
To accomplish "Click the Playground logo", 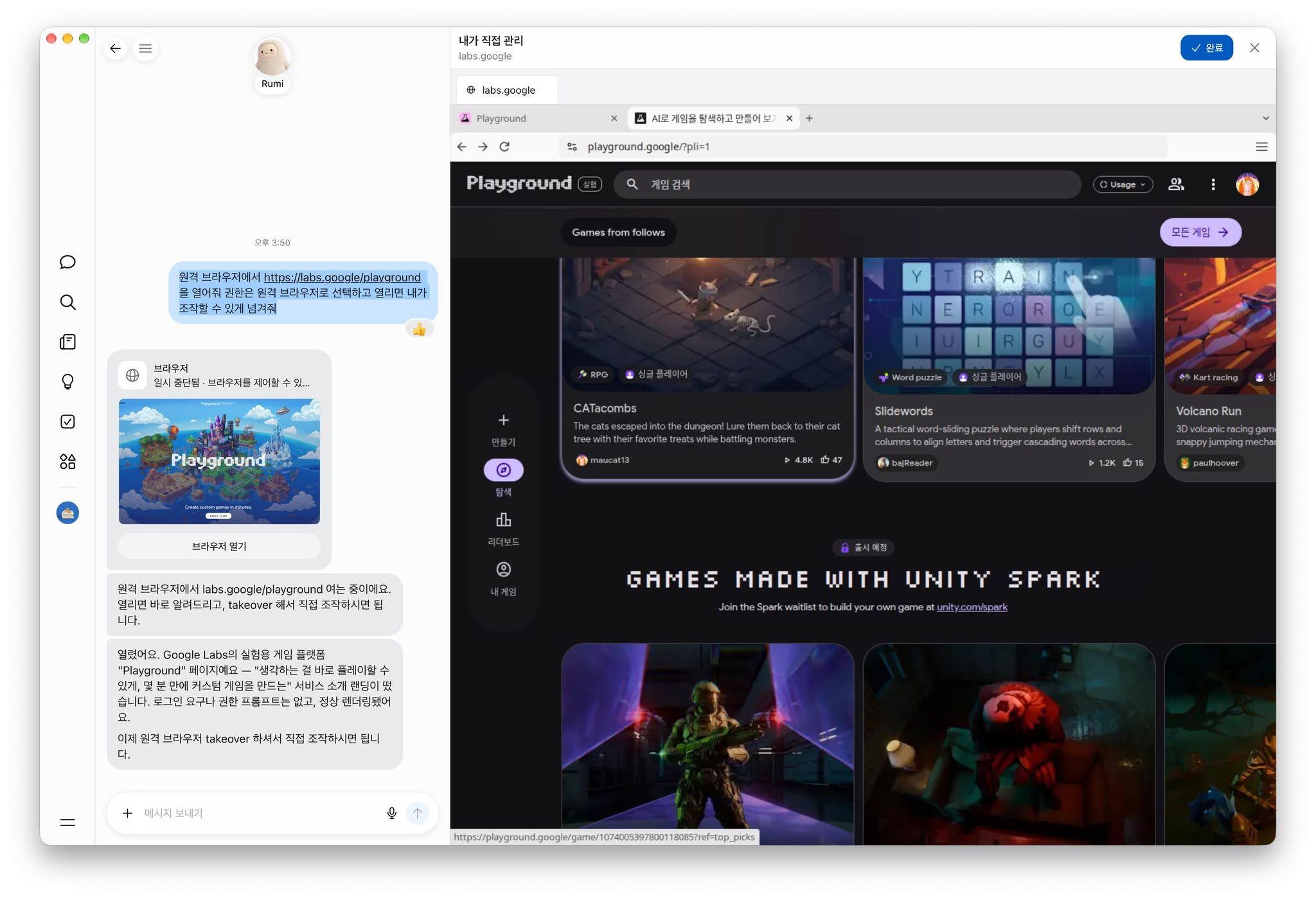I will [x=519, y=183].
